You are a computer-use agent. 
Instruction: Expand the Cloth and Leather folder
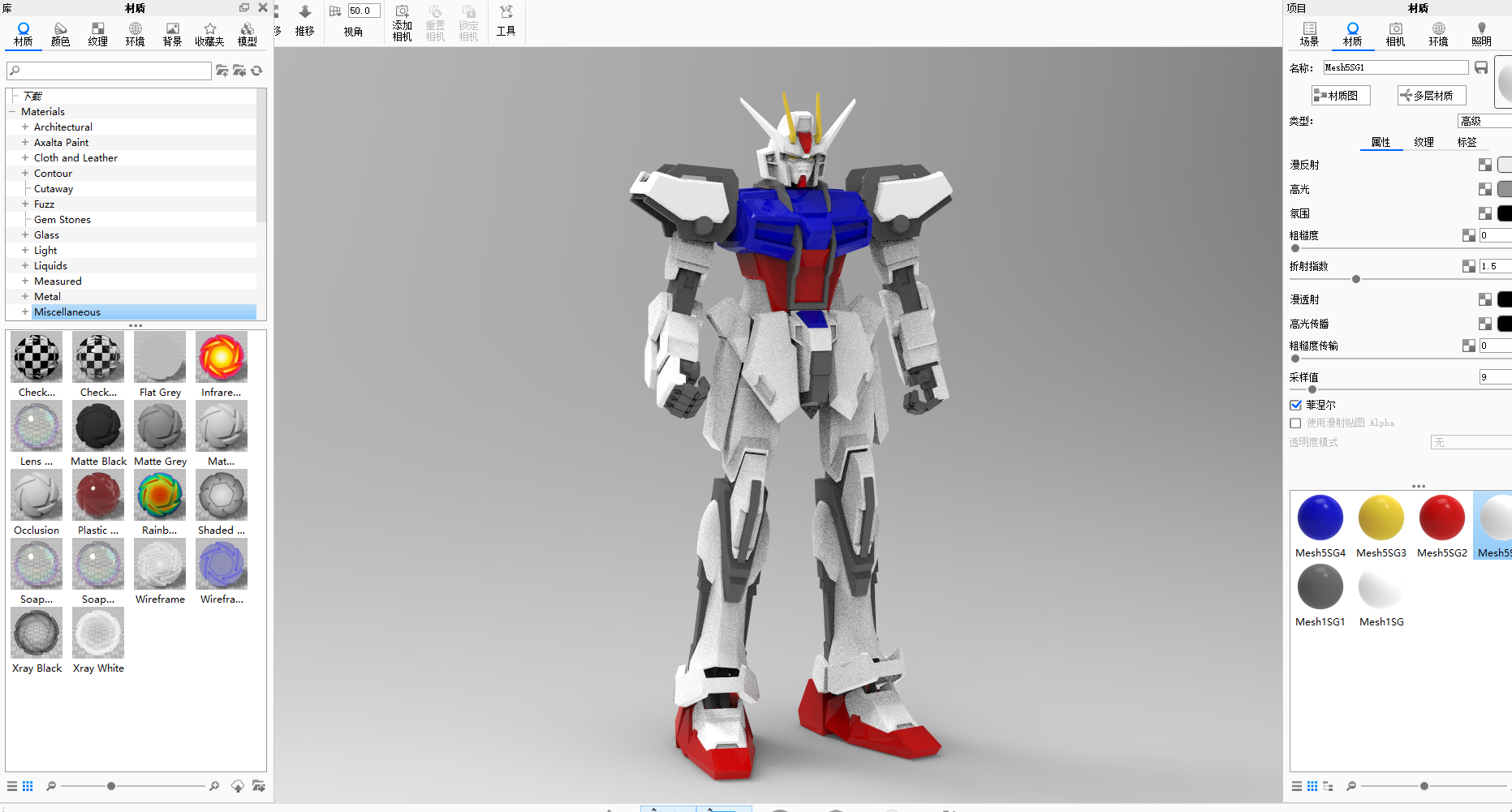(x=25, y=157)
